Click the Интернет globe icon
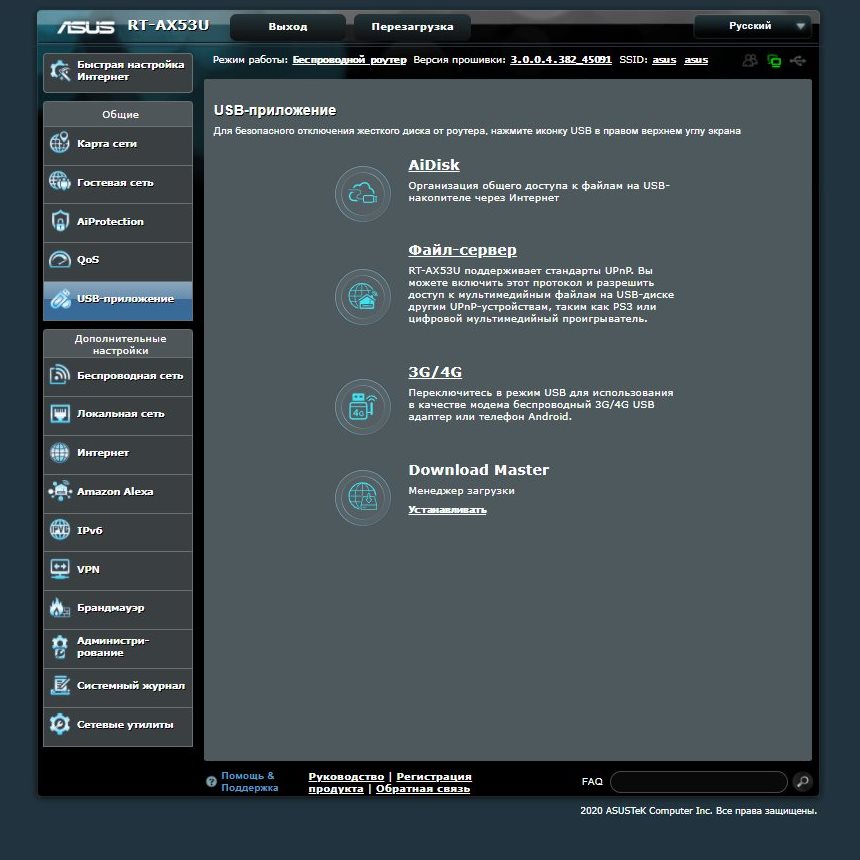This screenshot has width=860, height=860. pyautogui.click(x=59, y=452)
